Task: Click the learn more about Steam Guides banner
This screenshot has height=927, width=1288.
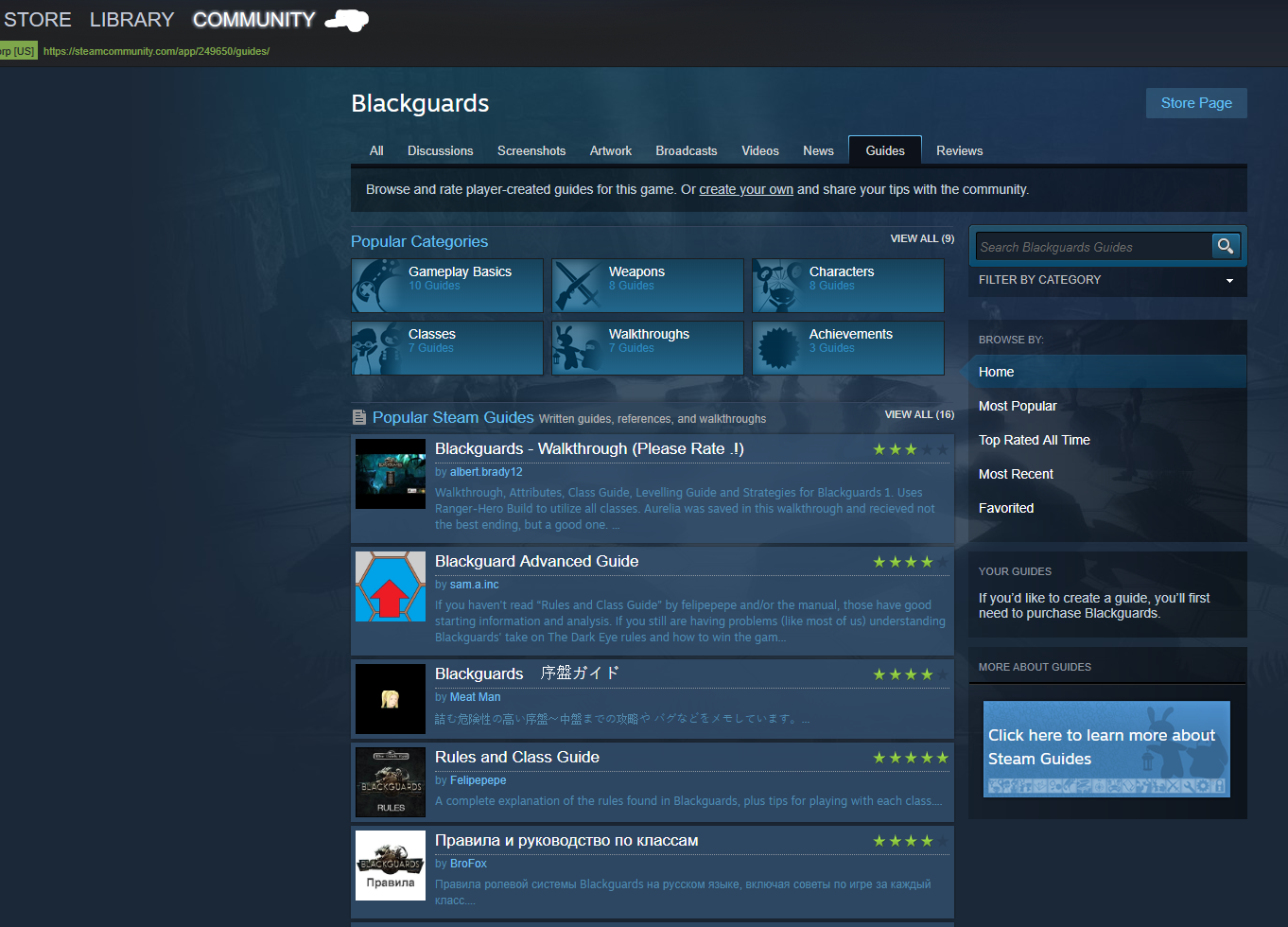Action: coord(1105,748)
